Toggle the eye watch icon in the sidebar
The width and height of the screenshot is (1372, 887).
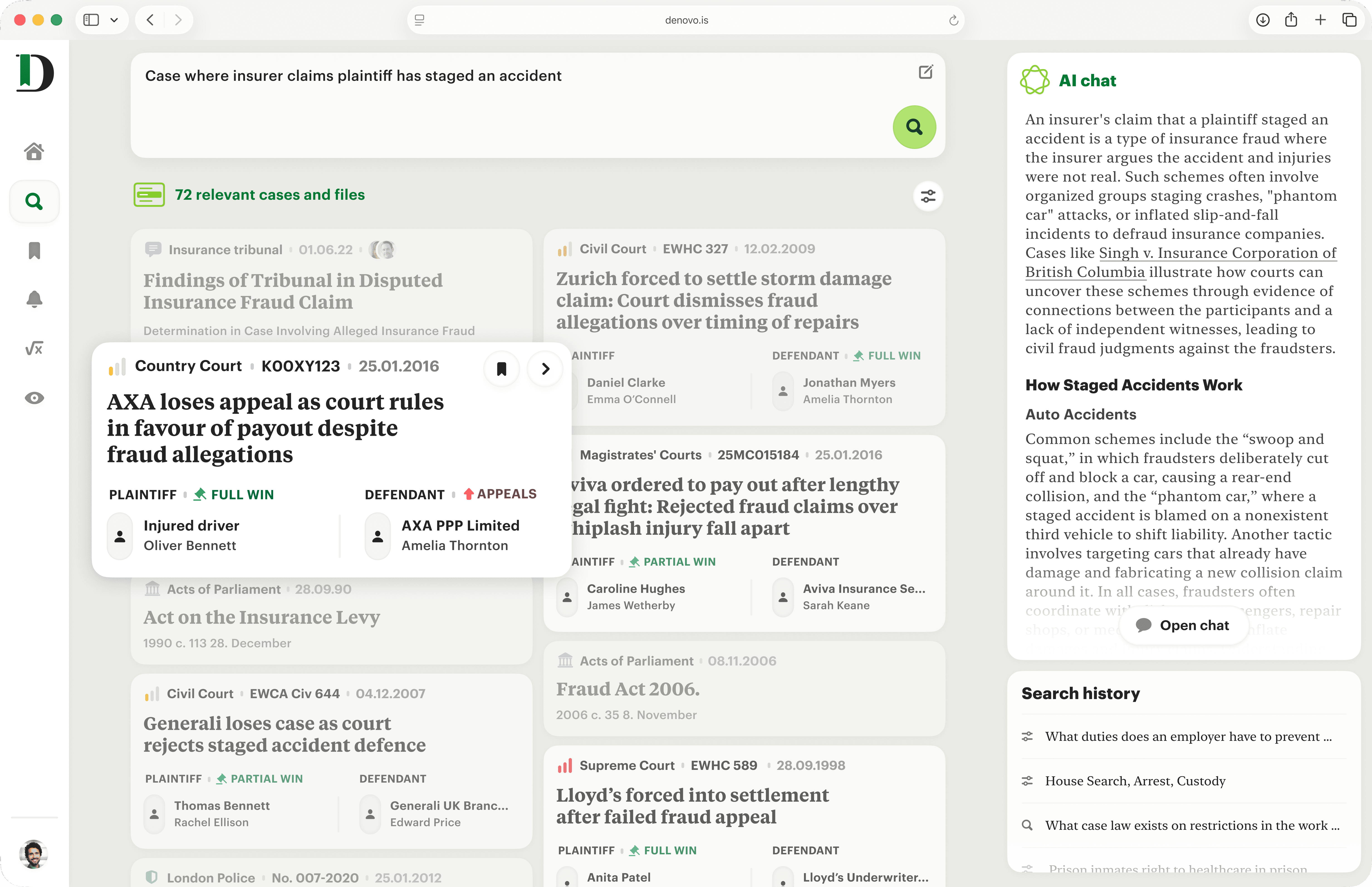click(34, 398)
